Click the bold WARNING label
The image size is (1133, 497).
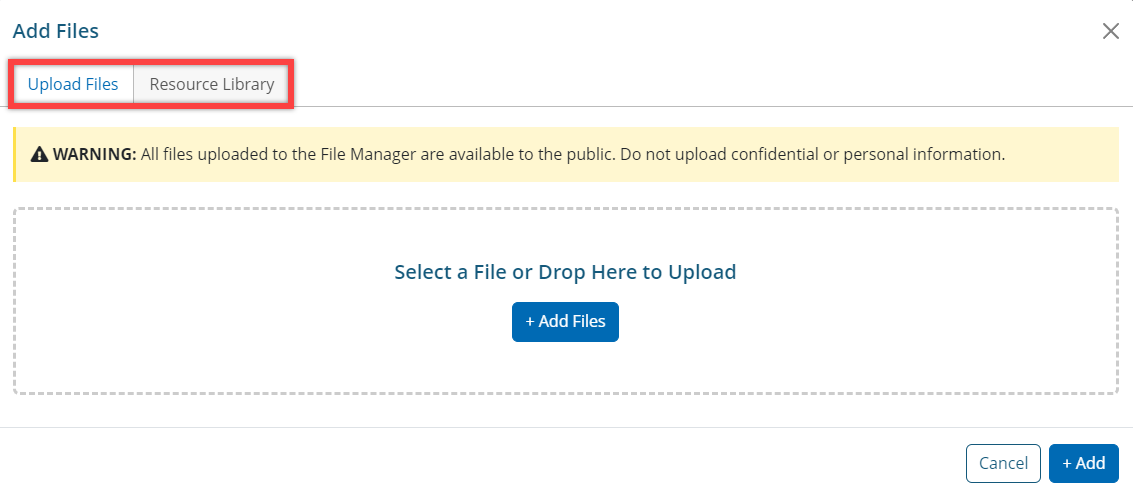(x=95, y=155)
